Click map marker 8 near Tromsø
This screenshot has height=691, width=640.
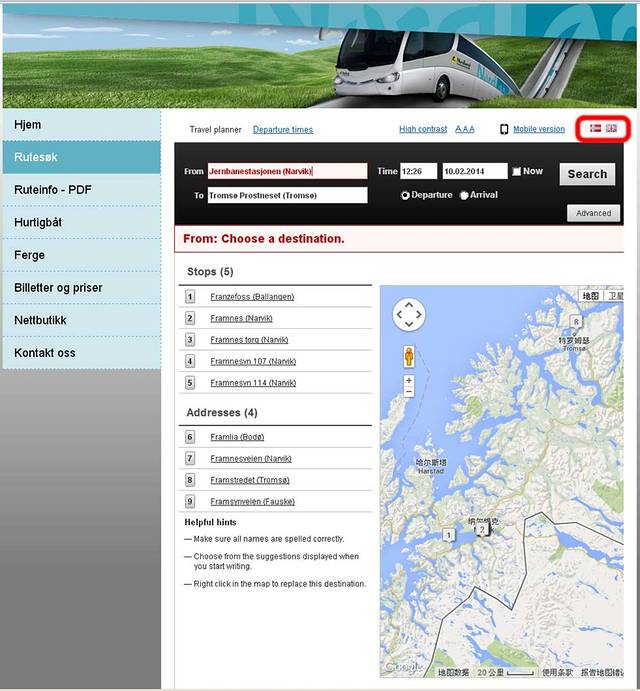click(576, 321)
